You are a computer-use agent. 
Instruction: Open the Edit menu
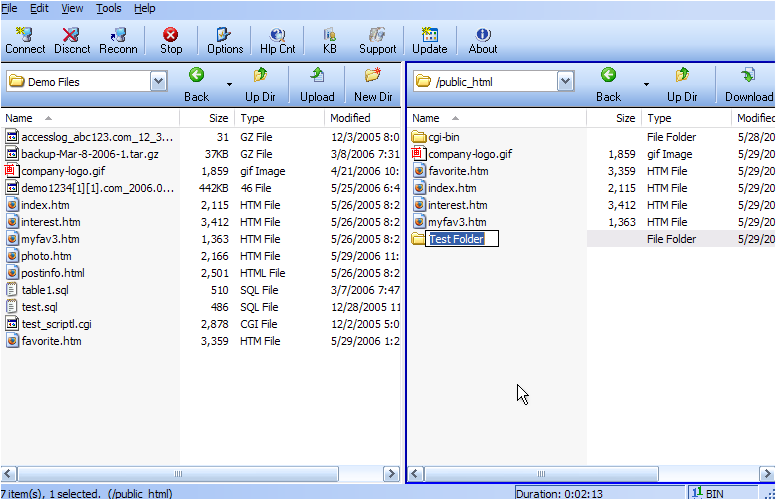40,8
